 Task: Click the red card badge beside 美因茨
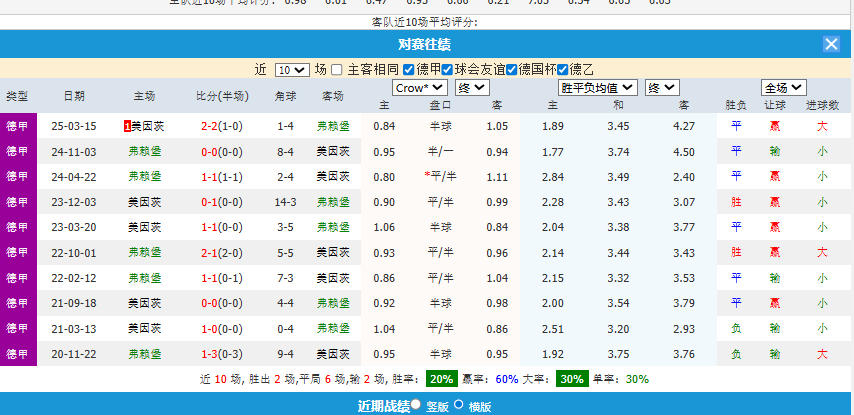127,126
